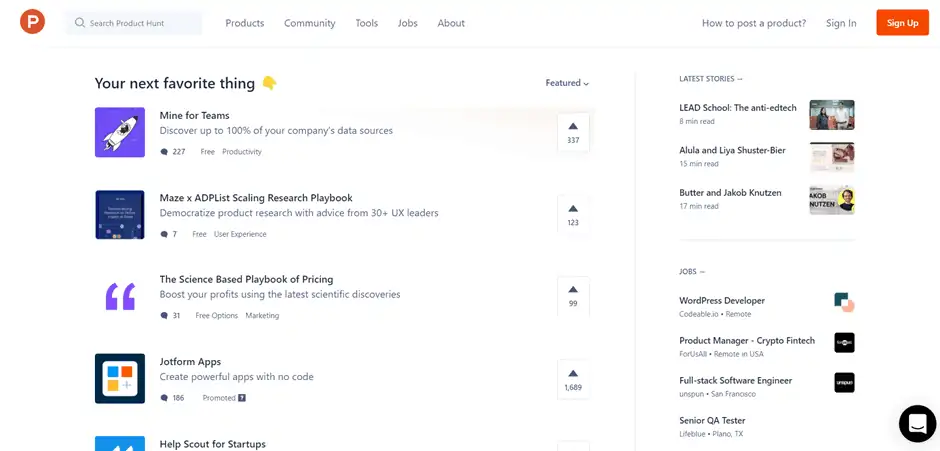Image resolution: width=940 pixels, height=451 pixels.
Task: Click the Mine for Teams rocket thumbnail
Action: (x=120, y=132)
